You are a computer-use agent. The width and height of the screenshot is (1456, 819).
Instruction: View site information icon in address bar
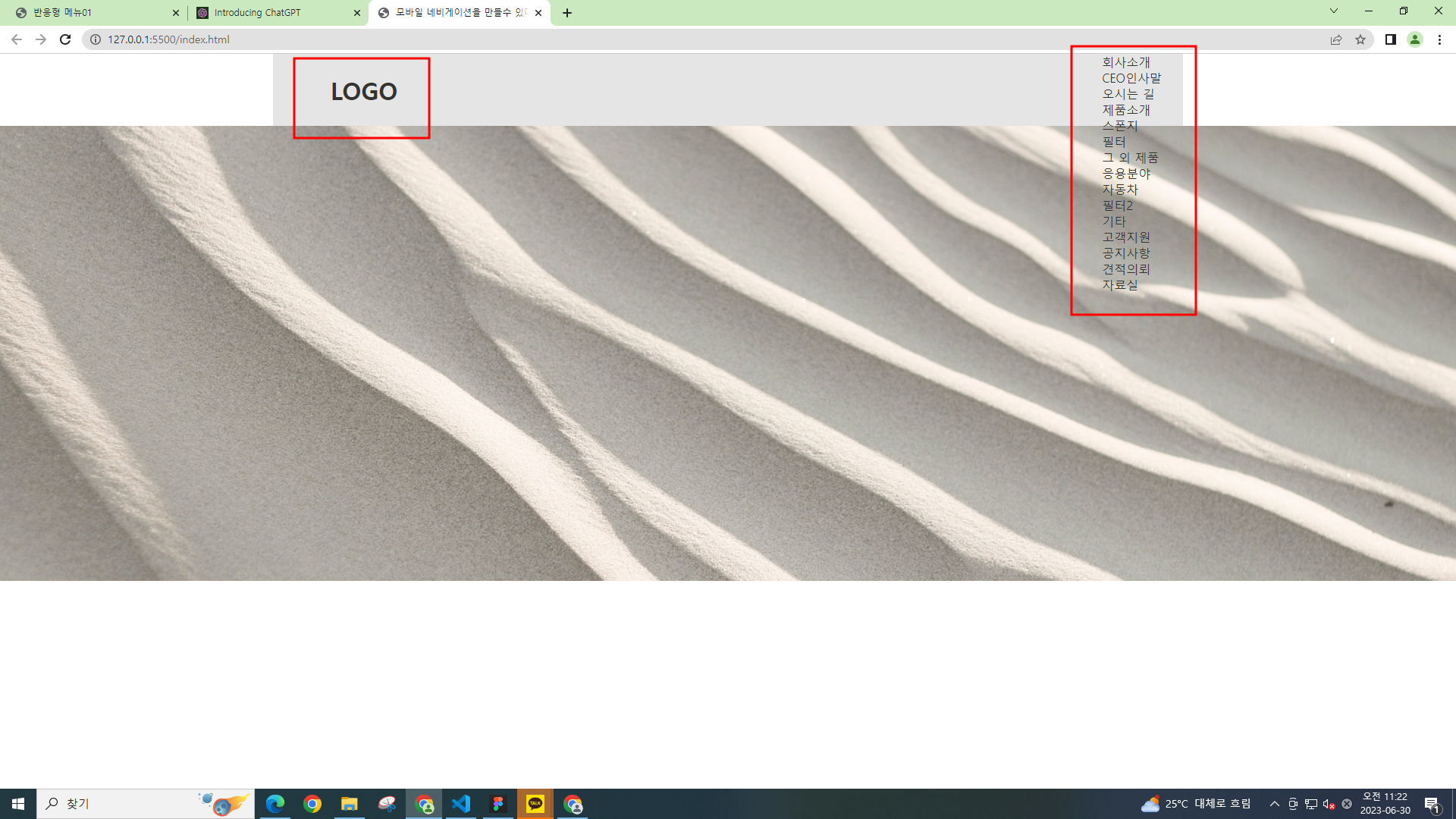click(96, 39)
